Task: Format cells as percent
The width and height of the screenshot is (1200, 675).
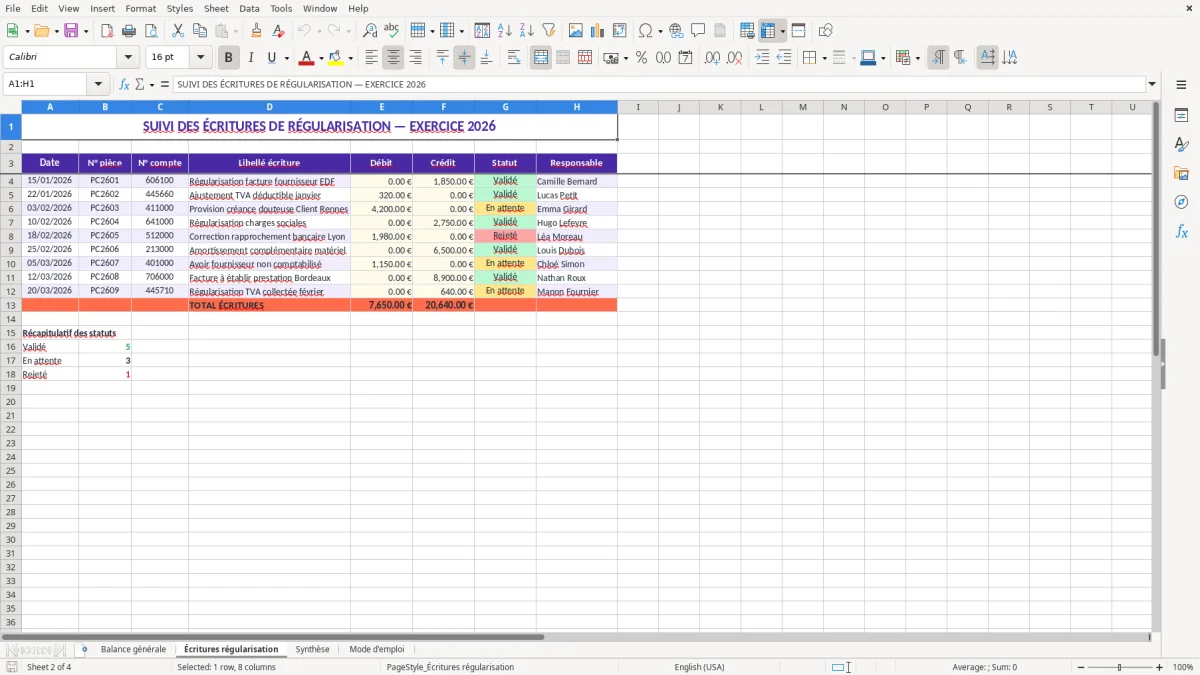Action: [x=641, y=58]
